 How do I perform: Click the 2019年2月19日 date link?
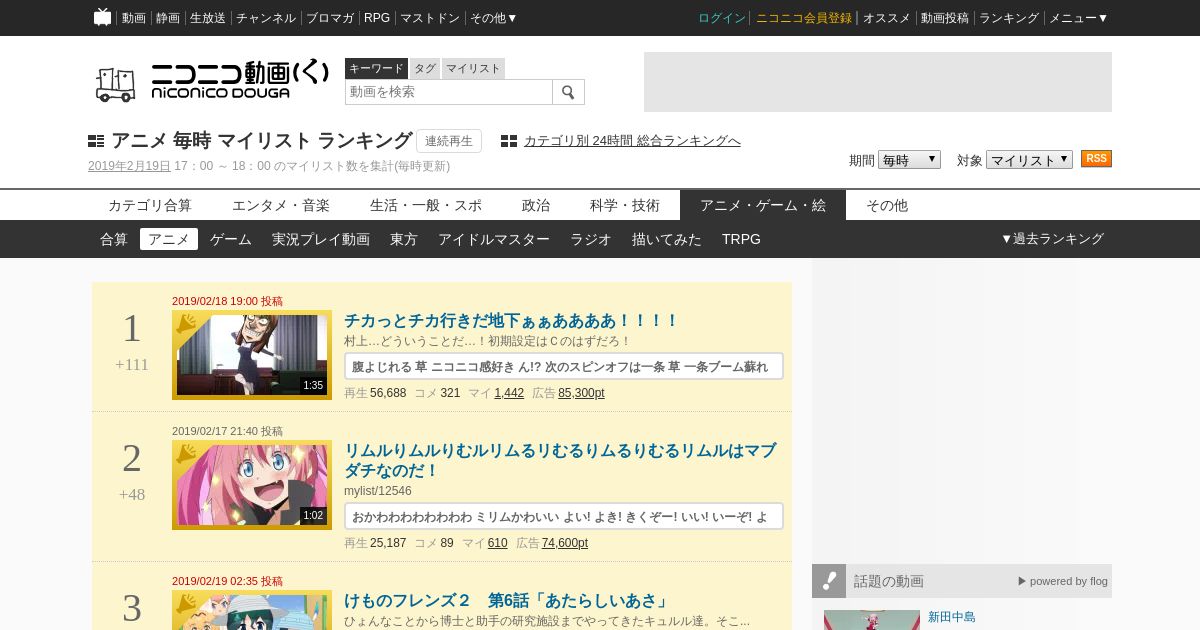(x=129, y=166)
